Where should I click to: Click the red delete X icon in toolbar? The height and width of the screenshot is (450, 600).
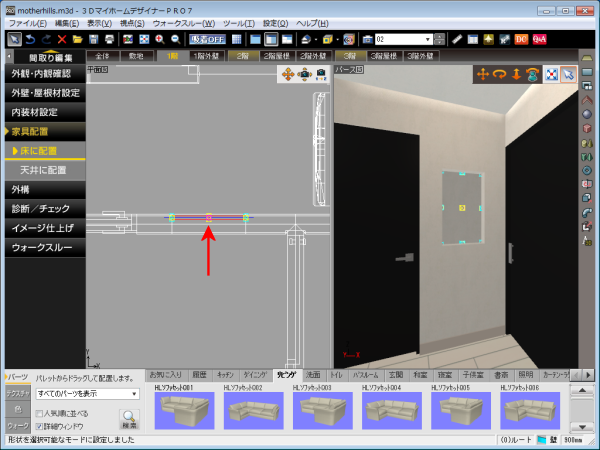(x=62, y=39)
